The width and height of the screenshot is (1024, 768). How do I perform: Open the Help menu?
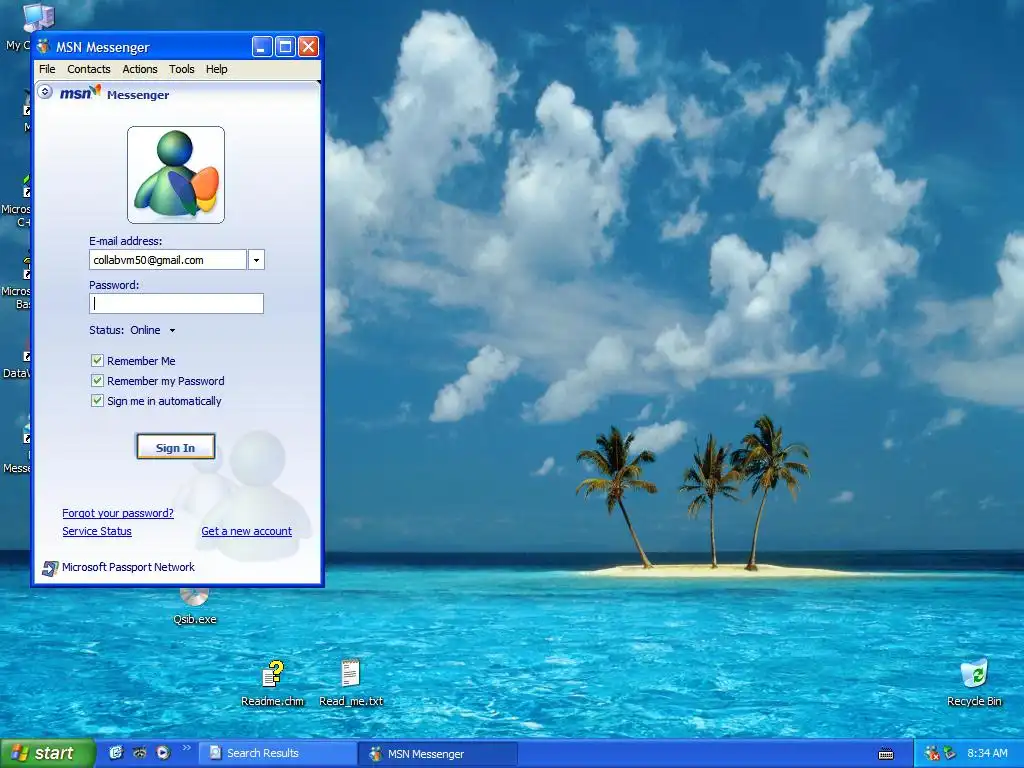click(217, 69)
